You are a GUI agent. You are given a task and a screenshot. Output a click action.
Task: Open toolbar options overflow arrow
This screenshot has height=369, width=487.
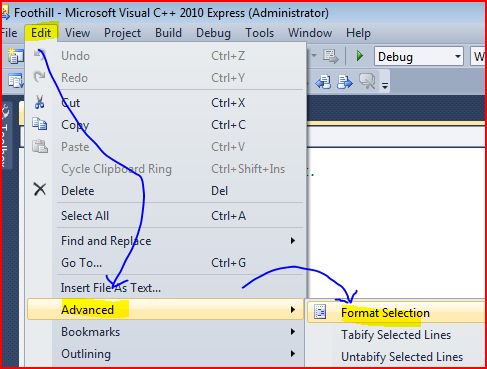(x=385, y=86)
